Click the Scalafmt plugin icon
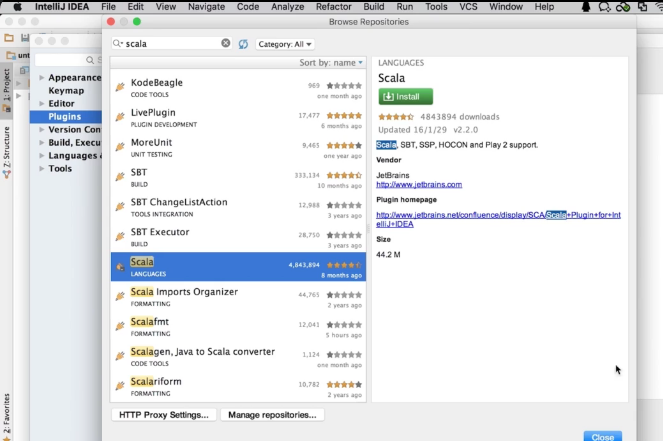 pyautogui.click(x=120, y=326)
